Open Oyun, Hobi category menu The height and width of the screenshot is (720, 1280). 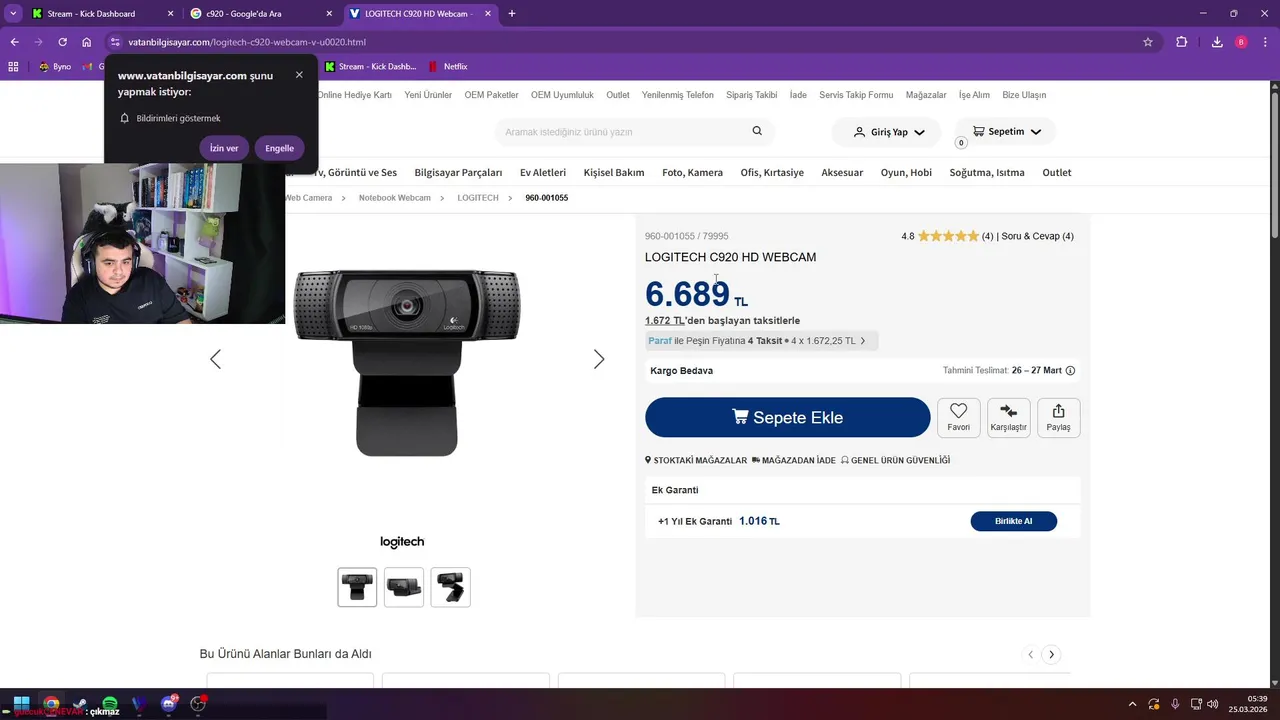point(906,172)
